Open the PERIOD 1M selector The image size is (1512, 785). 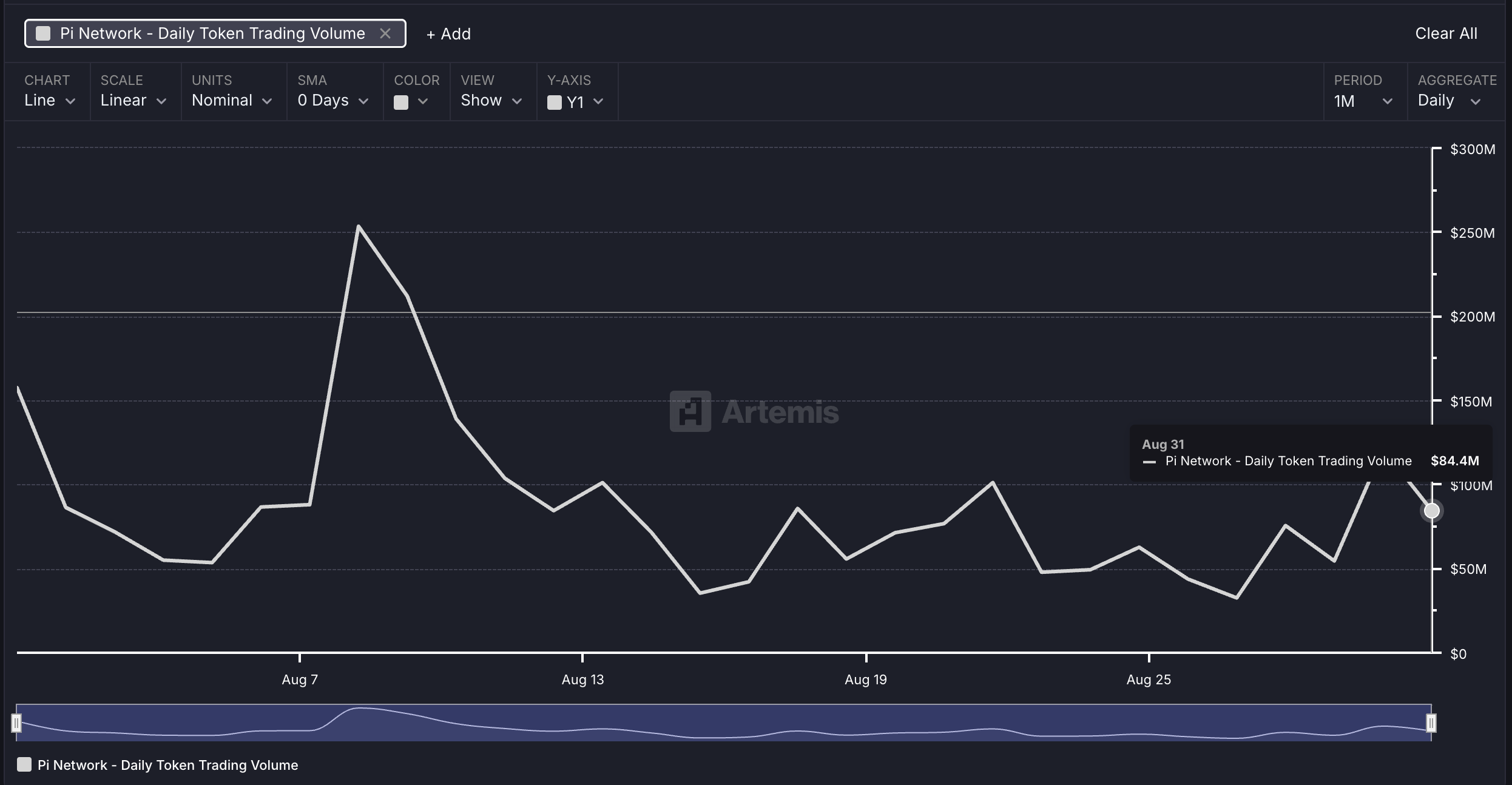coord(1363,101)
